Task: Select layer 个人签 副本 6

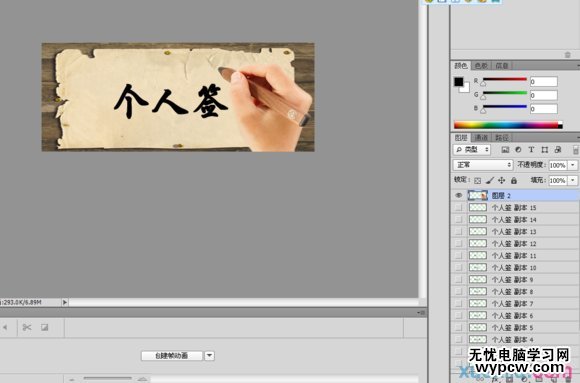Action: tap(515, 315)
